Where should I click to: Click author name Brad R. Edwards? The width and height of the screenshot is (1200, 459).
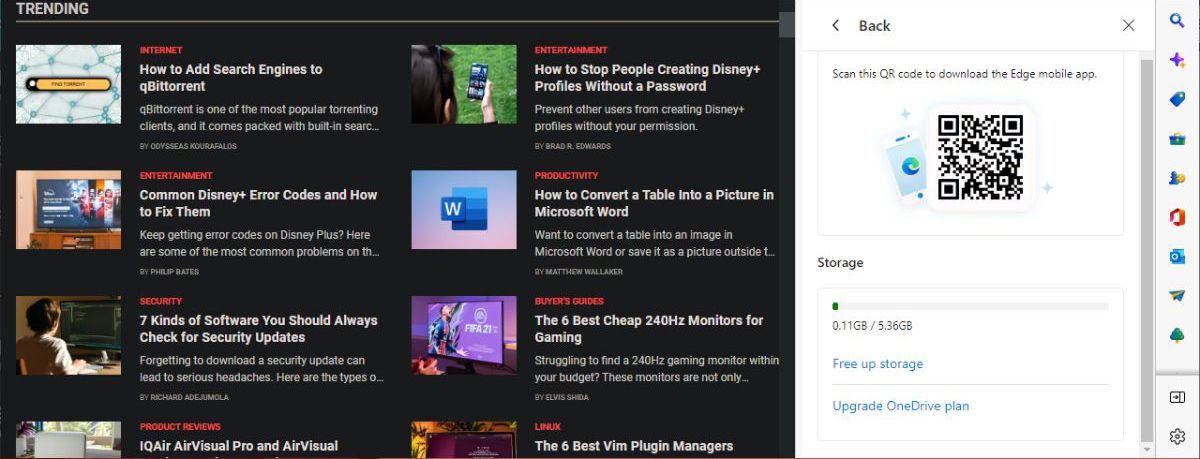click(x=578, y=146)
